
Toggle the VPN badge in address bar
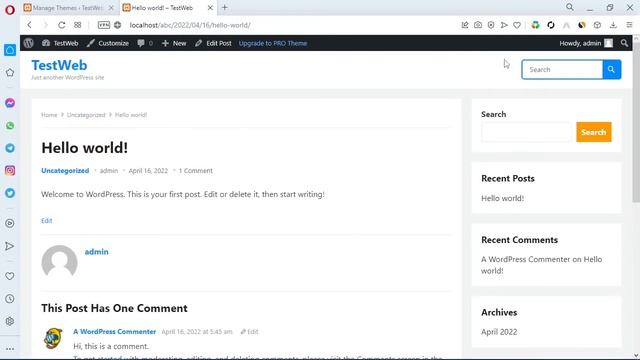[104, 25]
